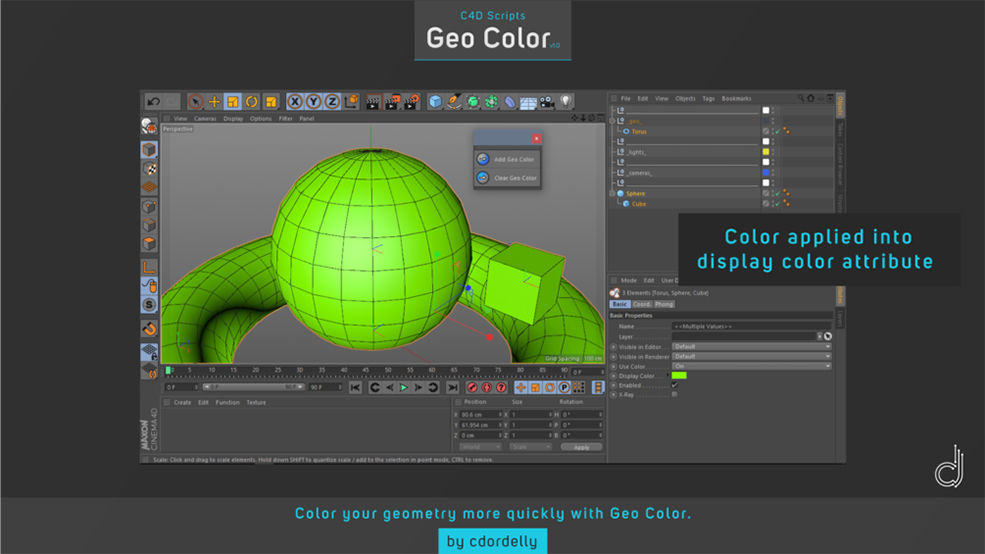Select the Sphere object in tree
This screenshot has width=985, height=554.
point(635,193)
